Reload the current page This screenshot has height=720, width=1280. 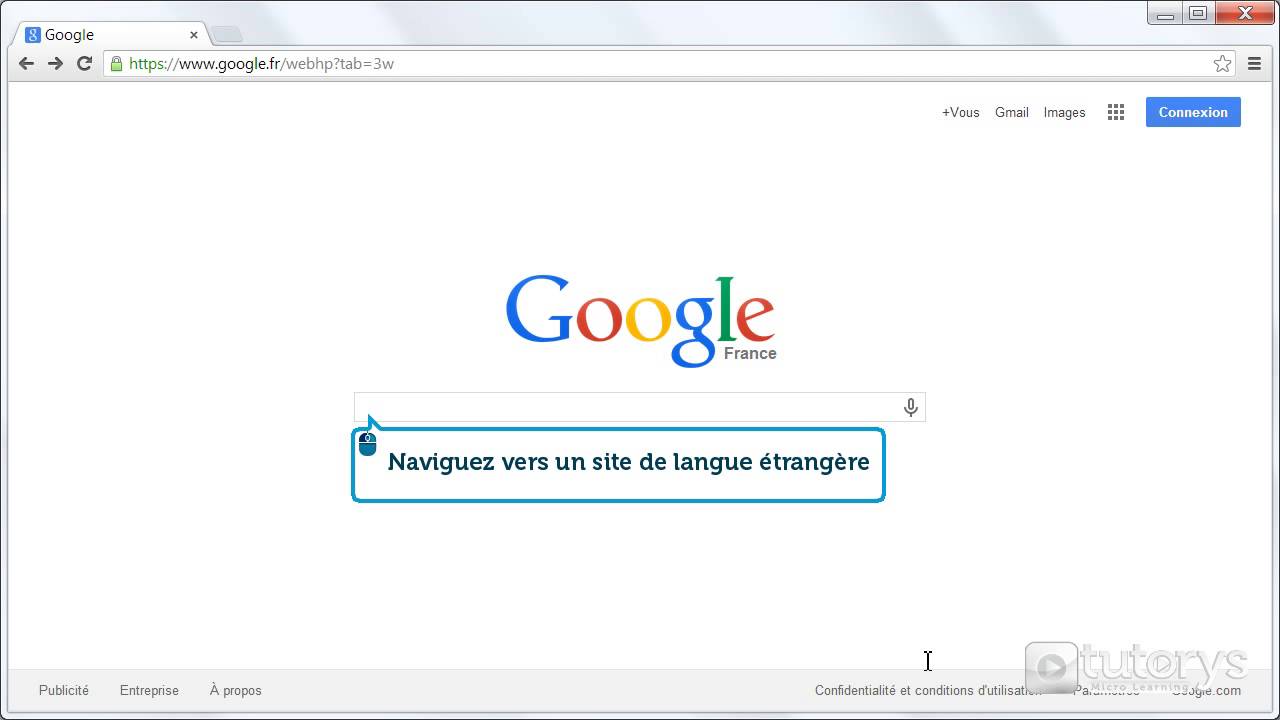(x=84, y=63)
